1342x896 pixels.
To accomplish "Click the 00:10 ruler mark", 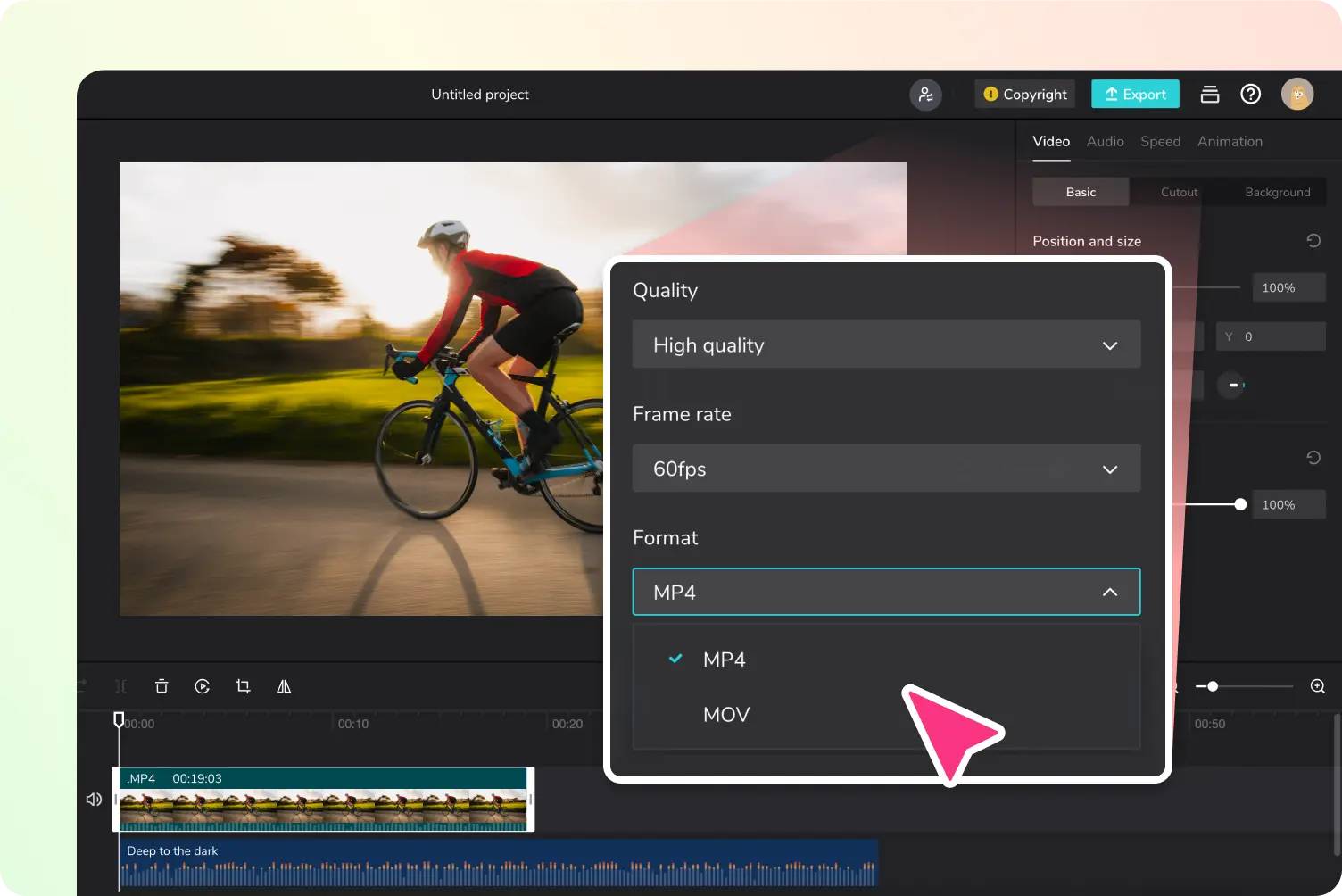I will click(x=353, y=724).
